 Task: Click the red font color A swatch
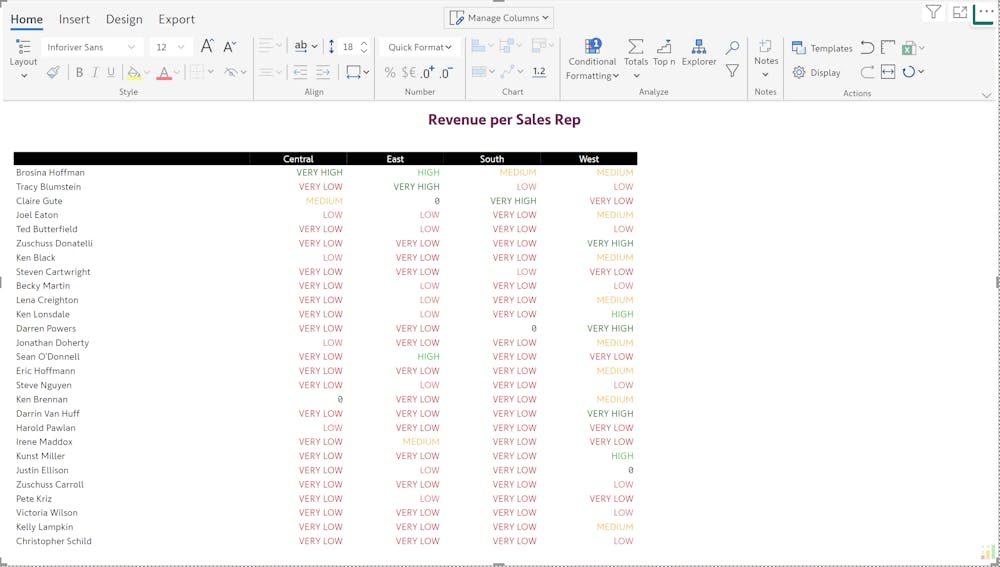[164, 73]
